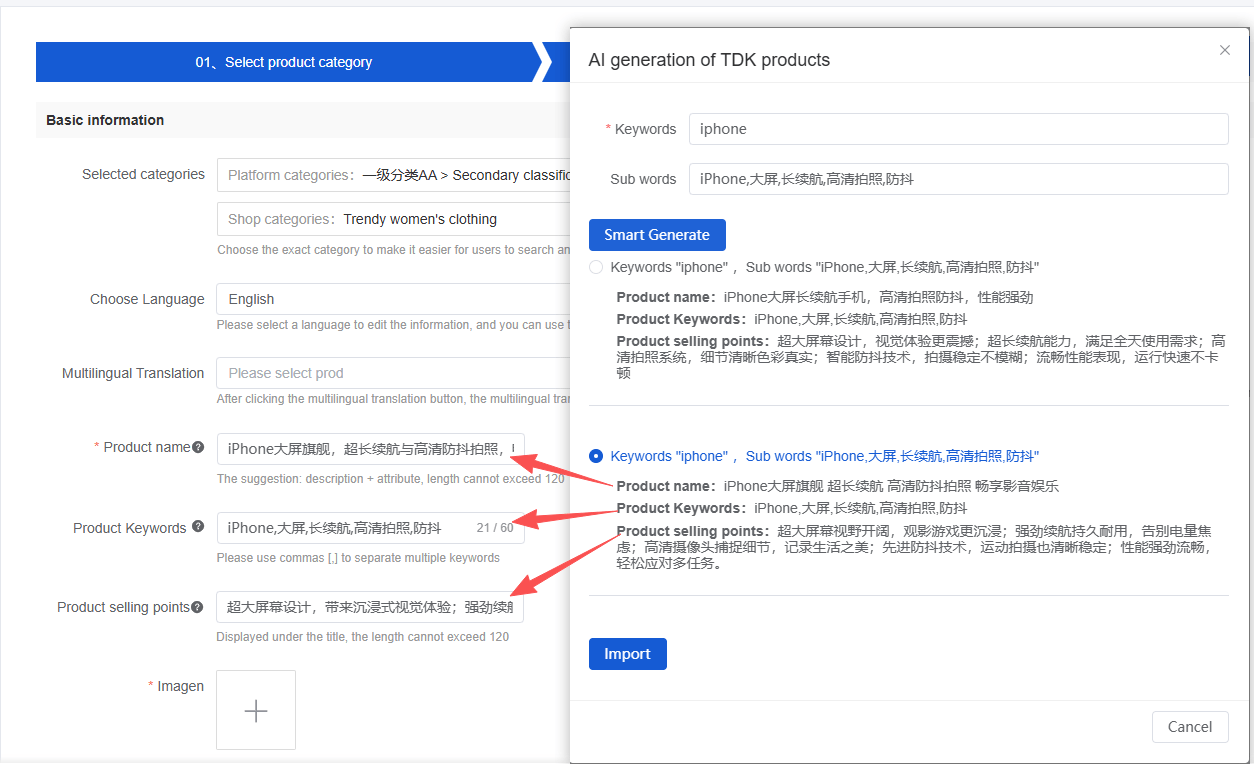
Task: Click the Product Keywords help question icon
Action: (198, 527)
